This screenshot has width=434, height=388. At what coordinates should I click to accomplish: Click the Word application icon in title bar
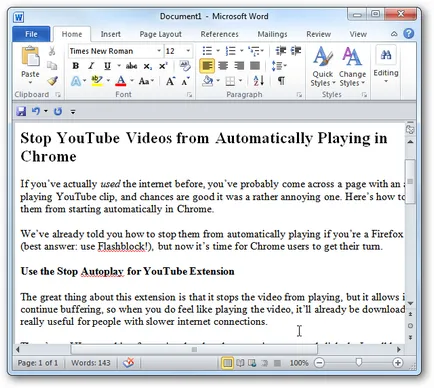[19, 17]
